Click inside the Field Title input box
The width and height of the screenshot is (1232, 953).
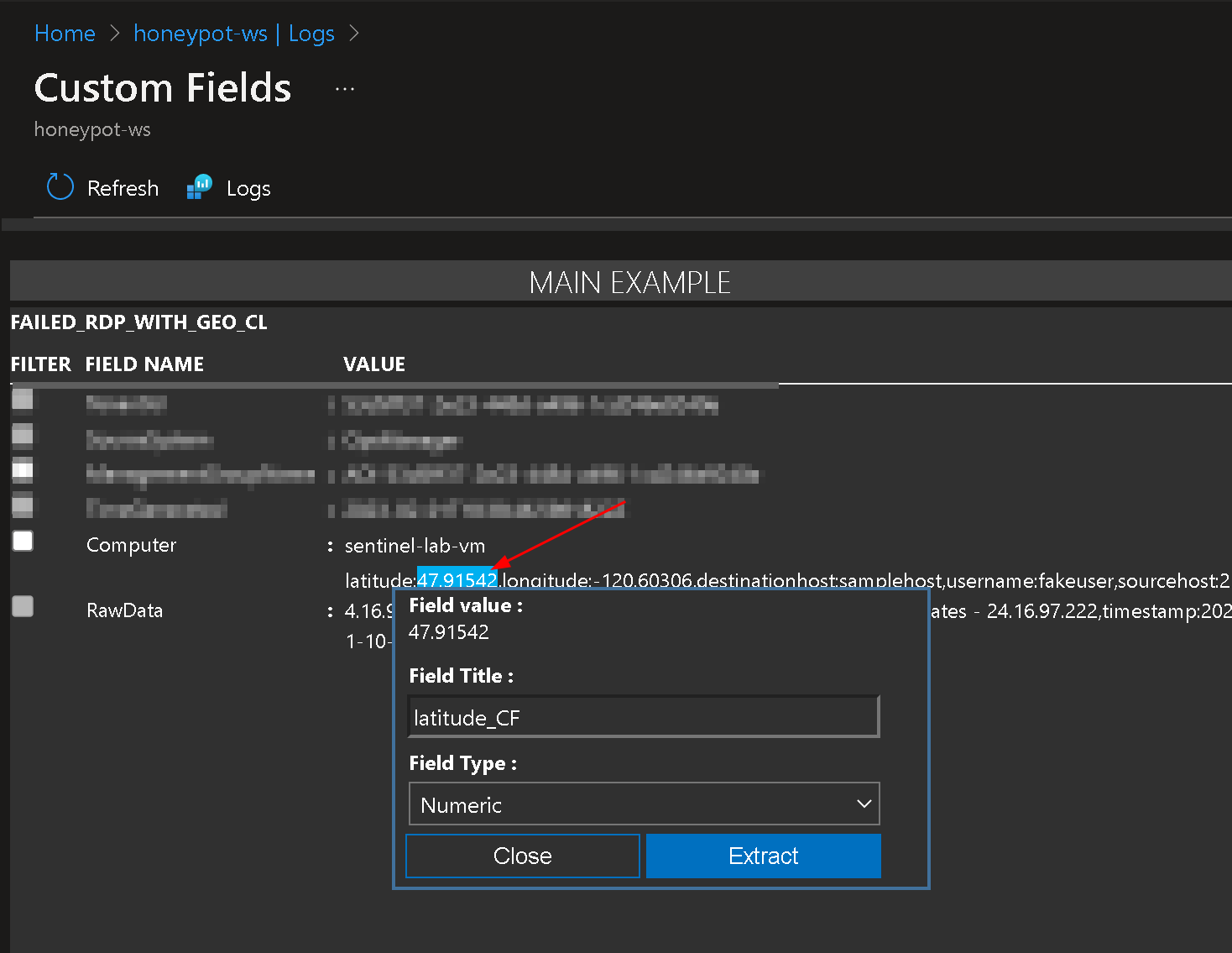pyautogui.click(x=643, y=716)
